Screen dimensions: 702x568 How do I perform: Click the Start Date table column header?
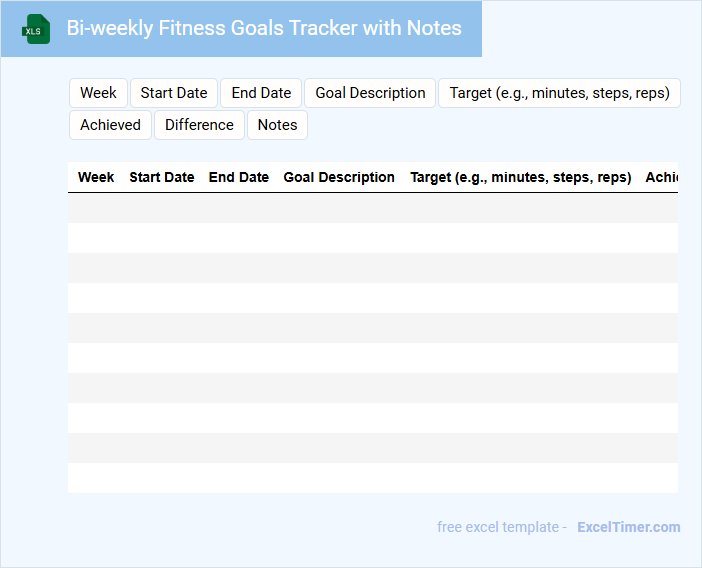pyautogui.click(x=162, y=177)
